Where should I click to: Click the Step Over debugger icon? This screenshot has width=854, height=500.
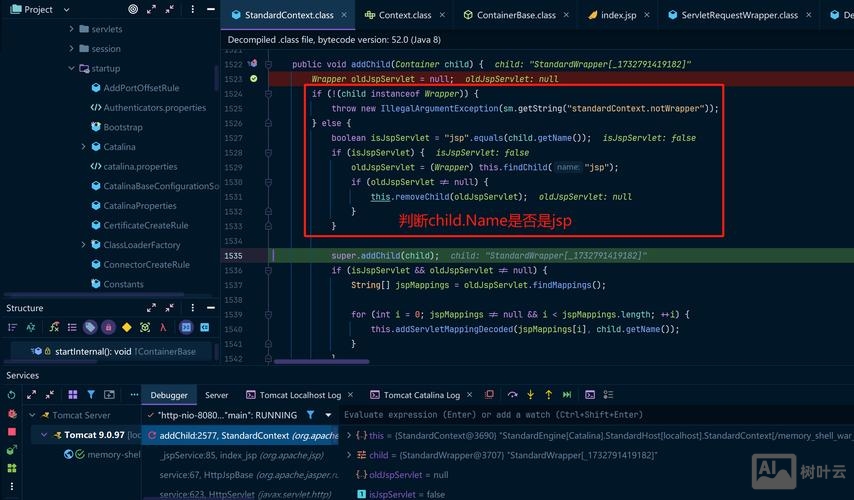pos(512,395)
